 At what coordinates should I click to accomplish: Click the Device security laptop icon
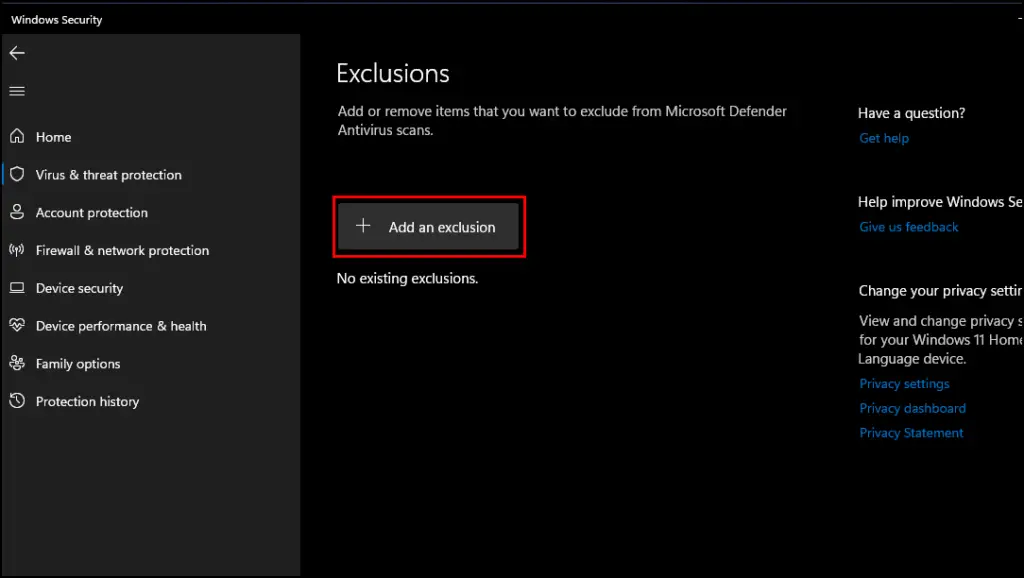(x=17, y=288)
